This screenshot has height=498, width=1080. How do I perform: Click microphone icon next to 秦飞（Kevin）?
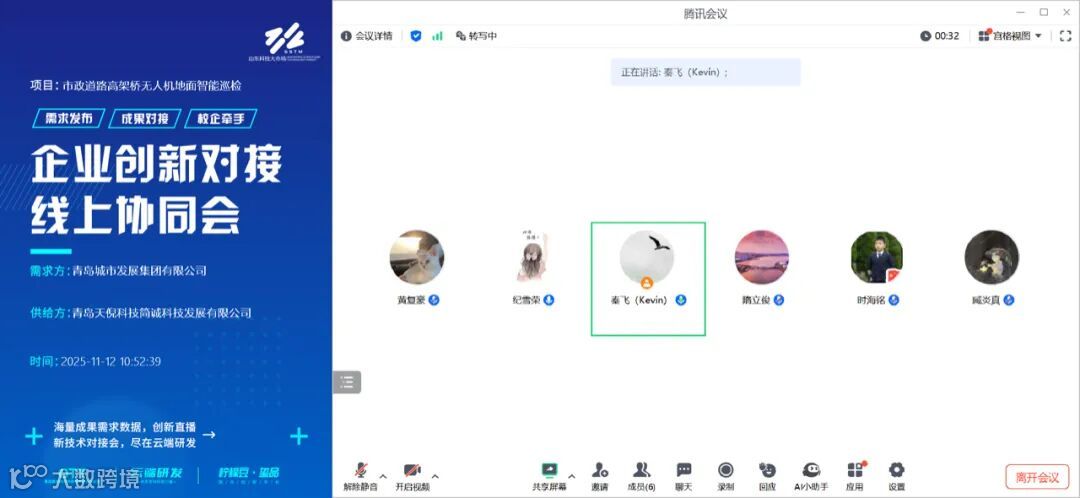(x=681, y=300)
